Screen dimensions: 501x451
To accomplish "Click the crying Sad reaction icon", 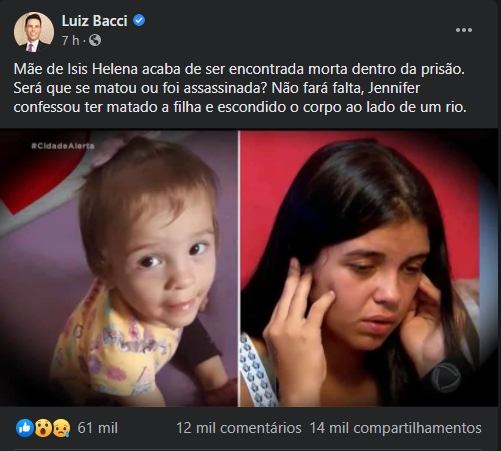I will click(x=62, y=428).
